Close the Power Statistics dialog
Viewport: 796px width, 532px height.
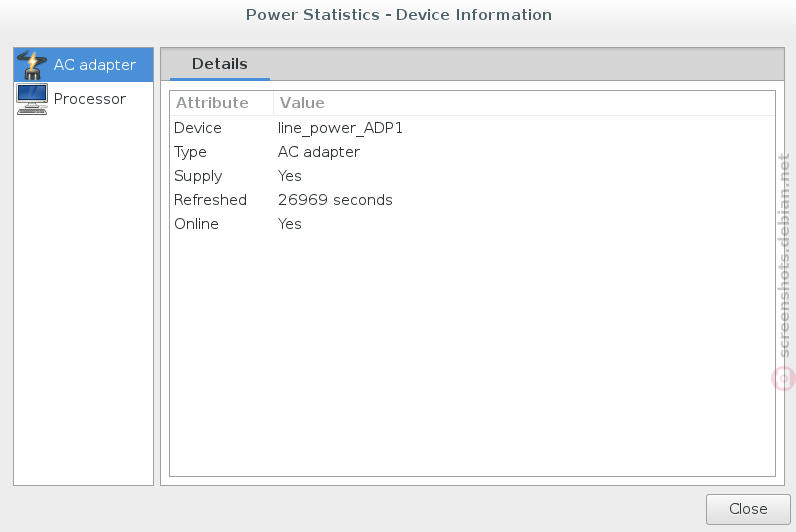pyautogui.click(x=748, y=509)
